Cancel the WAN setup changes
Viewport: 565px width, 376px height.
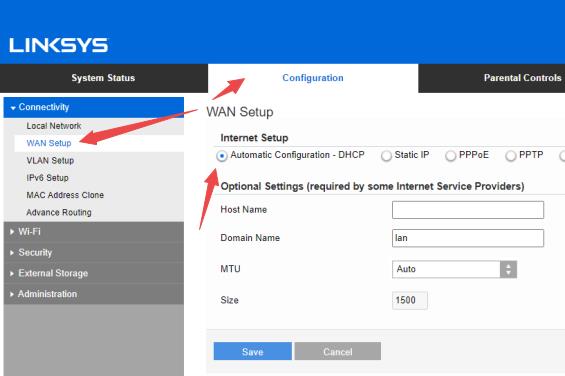(x=338, y=351)
